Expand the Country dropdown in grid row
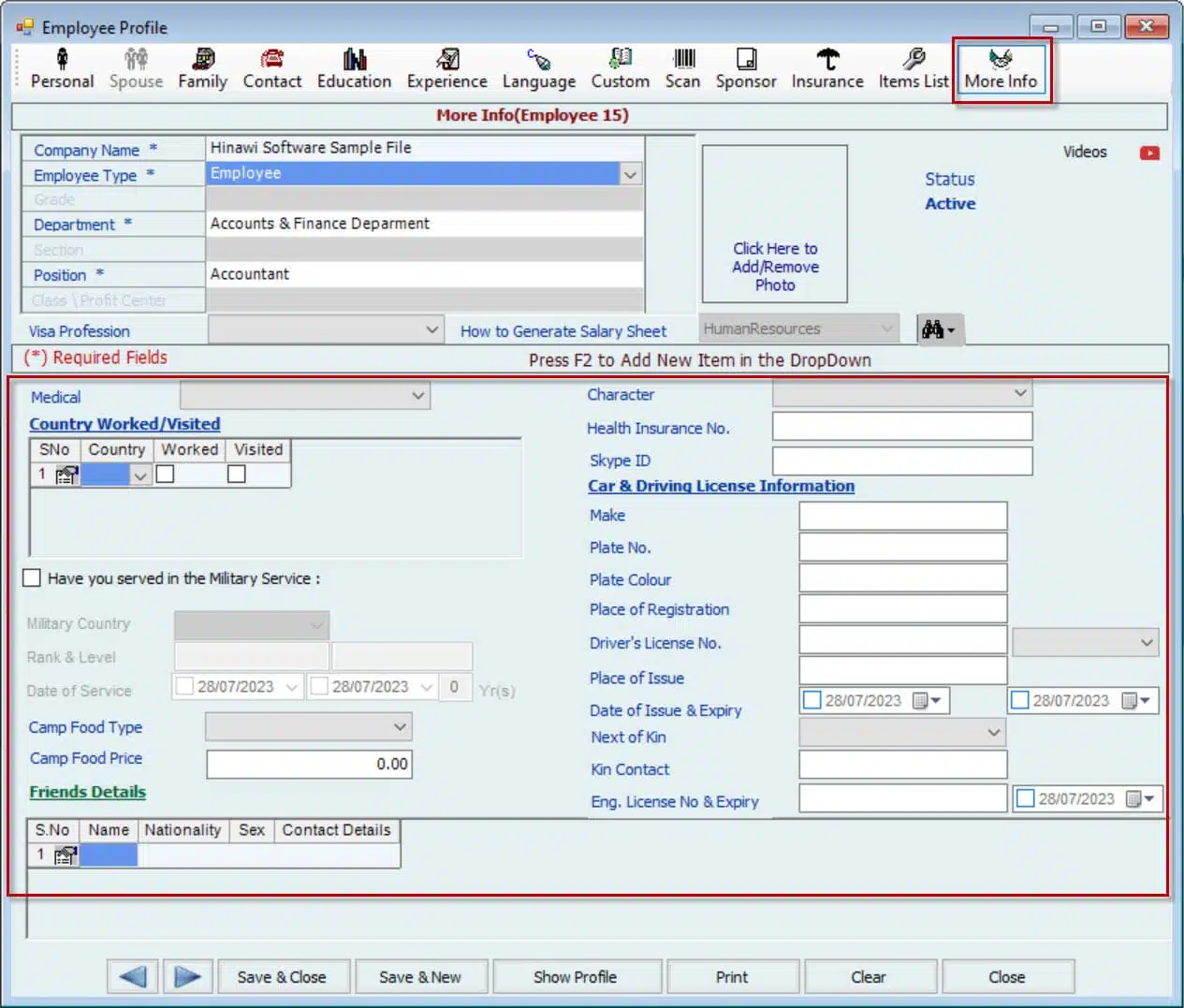The width and height of the screenshot is (1184, 1008). [140, 475]
